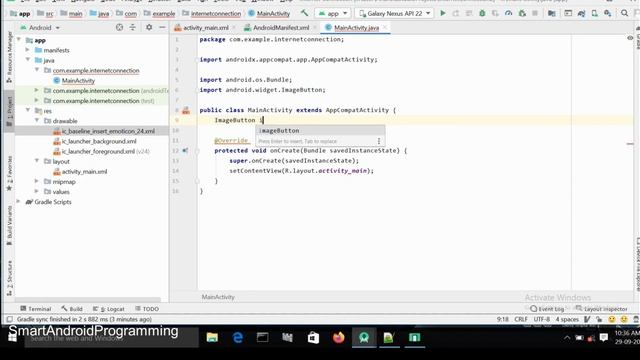Click MainActivity breadcrumb in navigation bar
Image resolution: width=640 pixels, height=360 pixels.
click(269, 13)
